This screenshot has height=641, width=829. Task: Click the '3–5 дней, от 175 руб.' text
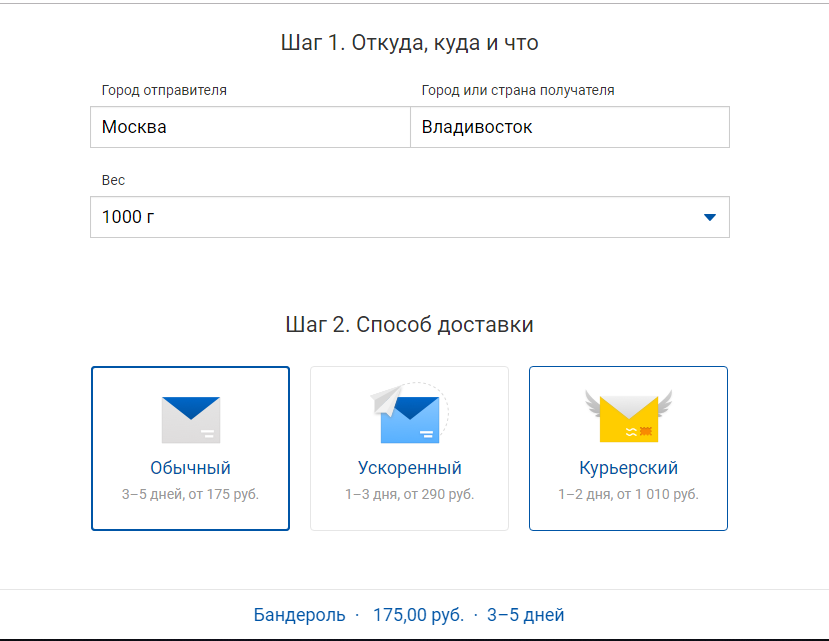(x=190, y=494)
